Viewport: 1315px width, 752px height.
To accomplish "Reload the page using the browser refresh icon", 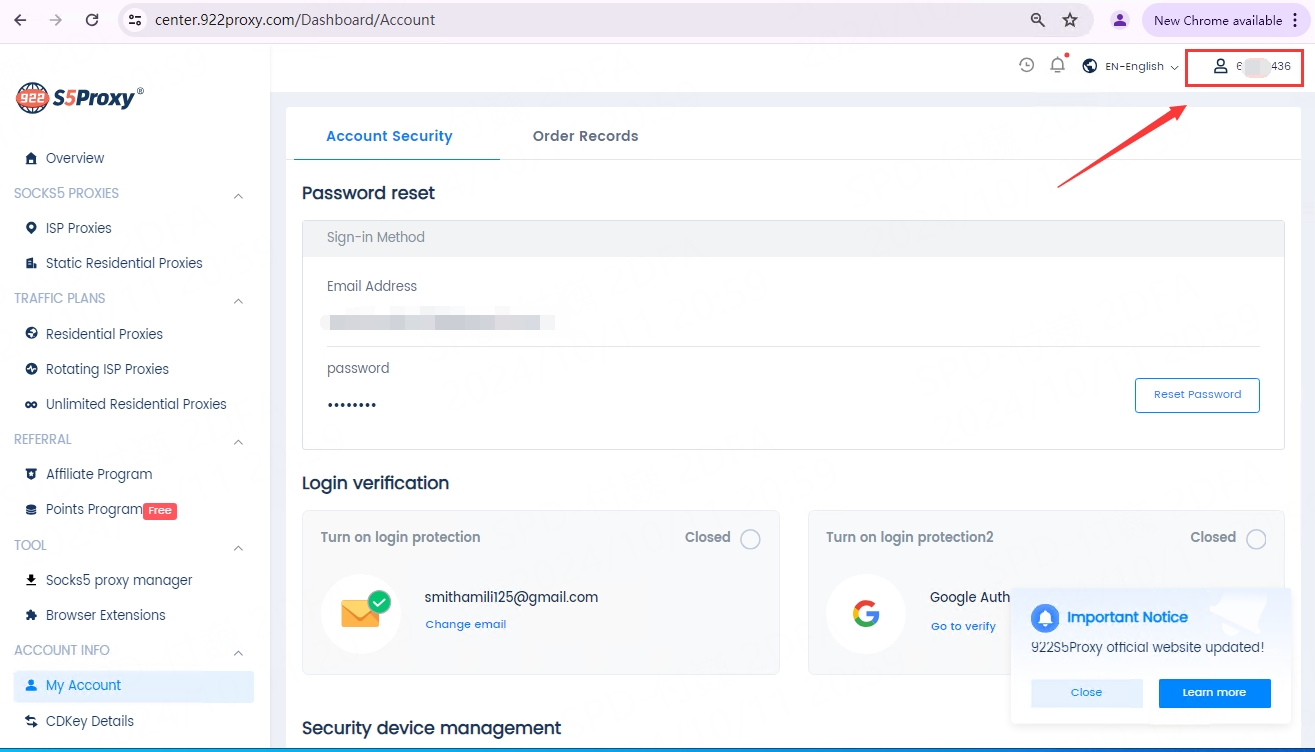I will pyautogui.click(x=92, y=20).
